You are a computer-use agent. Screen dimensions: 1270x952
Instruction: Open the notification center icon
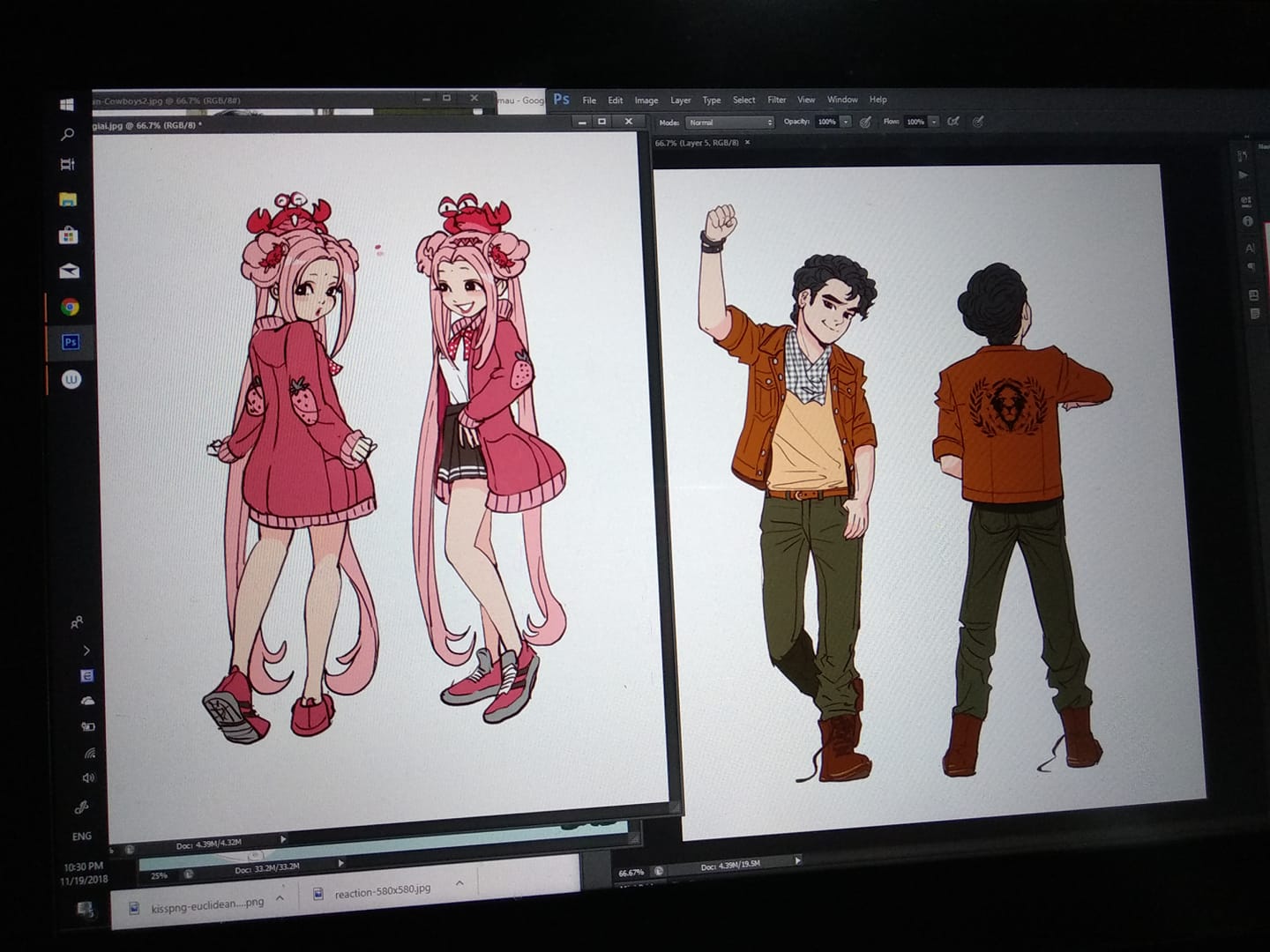pos(85,909)
